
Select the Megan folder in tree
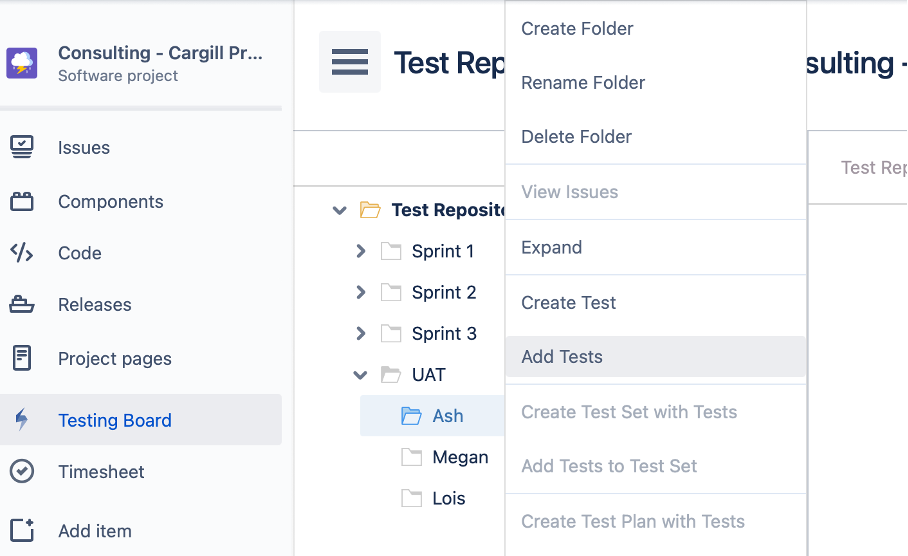(x=459, y=457)
